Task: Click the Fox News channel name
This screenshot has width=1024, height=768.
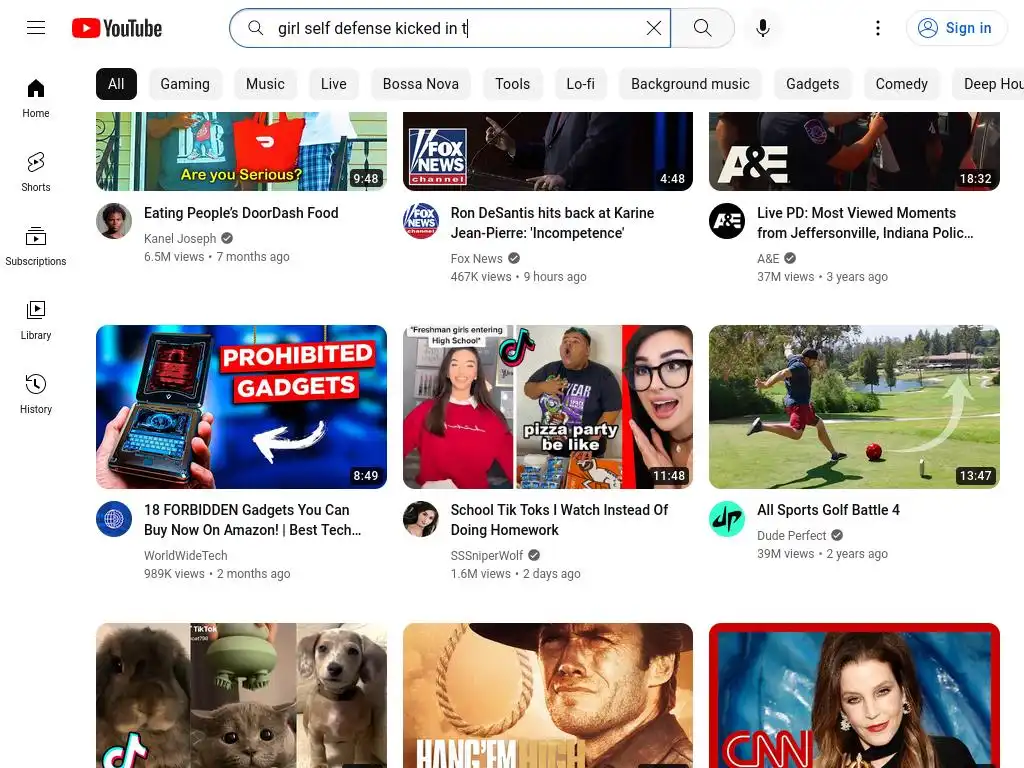Action: [x=477, y=259]
